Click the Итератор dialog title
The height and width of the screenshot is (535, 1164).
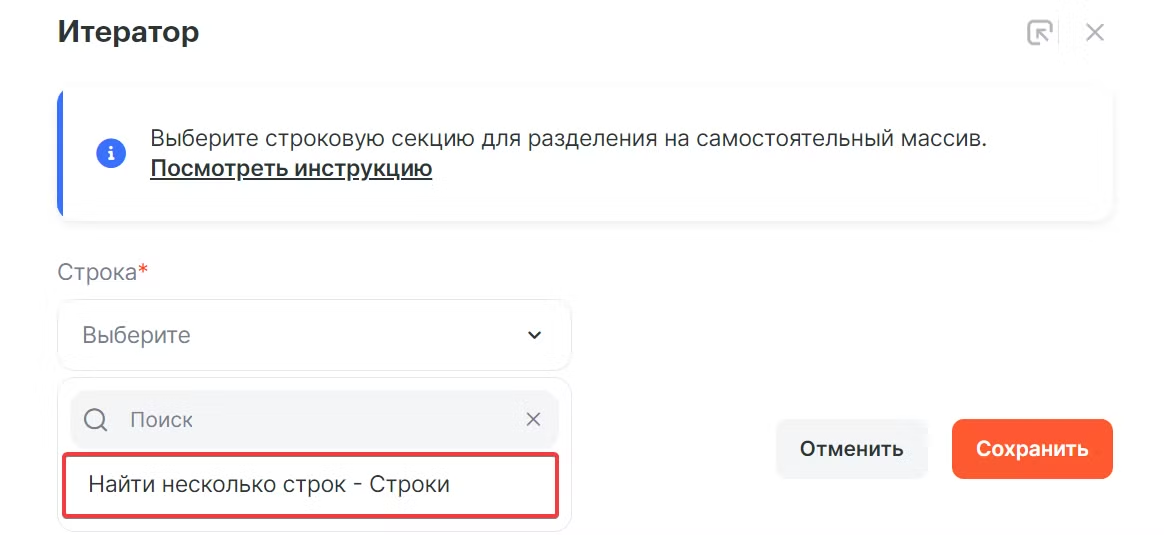coord(128,32)
